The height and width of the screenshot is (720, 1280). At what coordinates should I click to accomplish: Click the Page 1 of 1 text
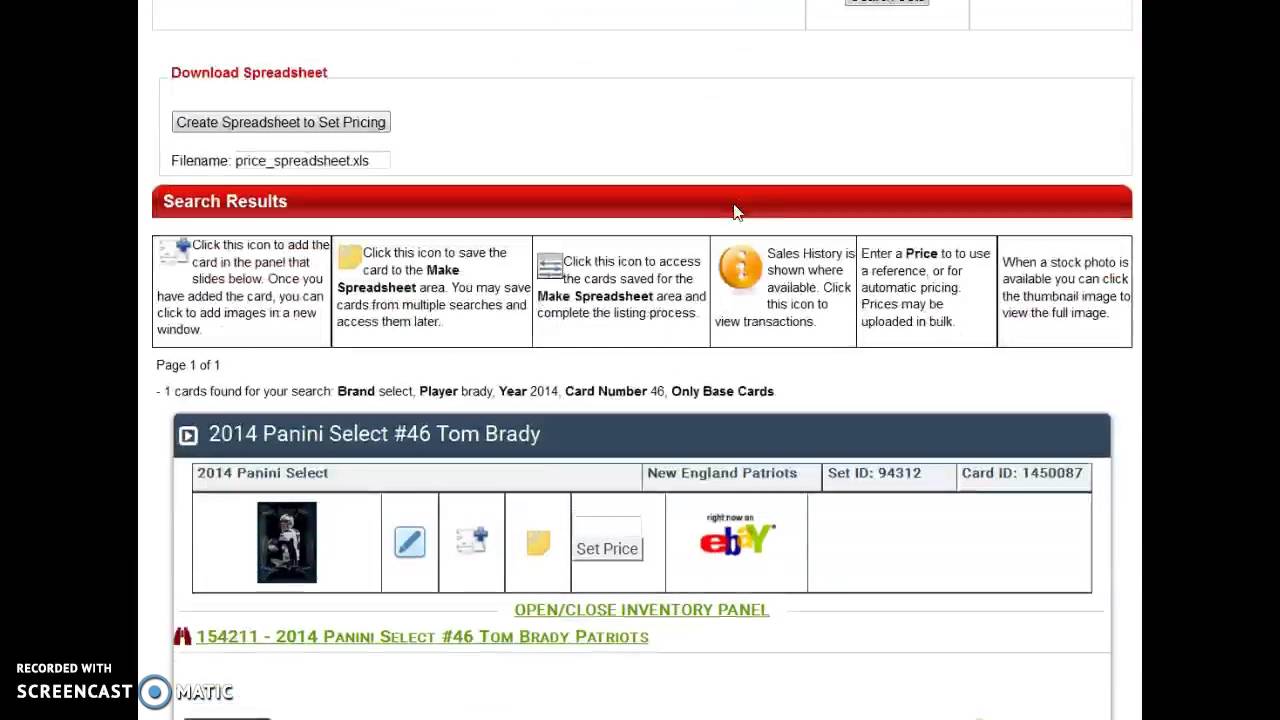click(x=188, y=365)
